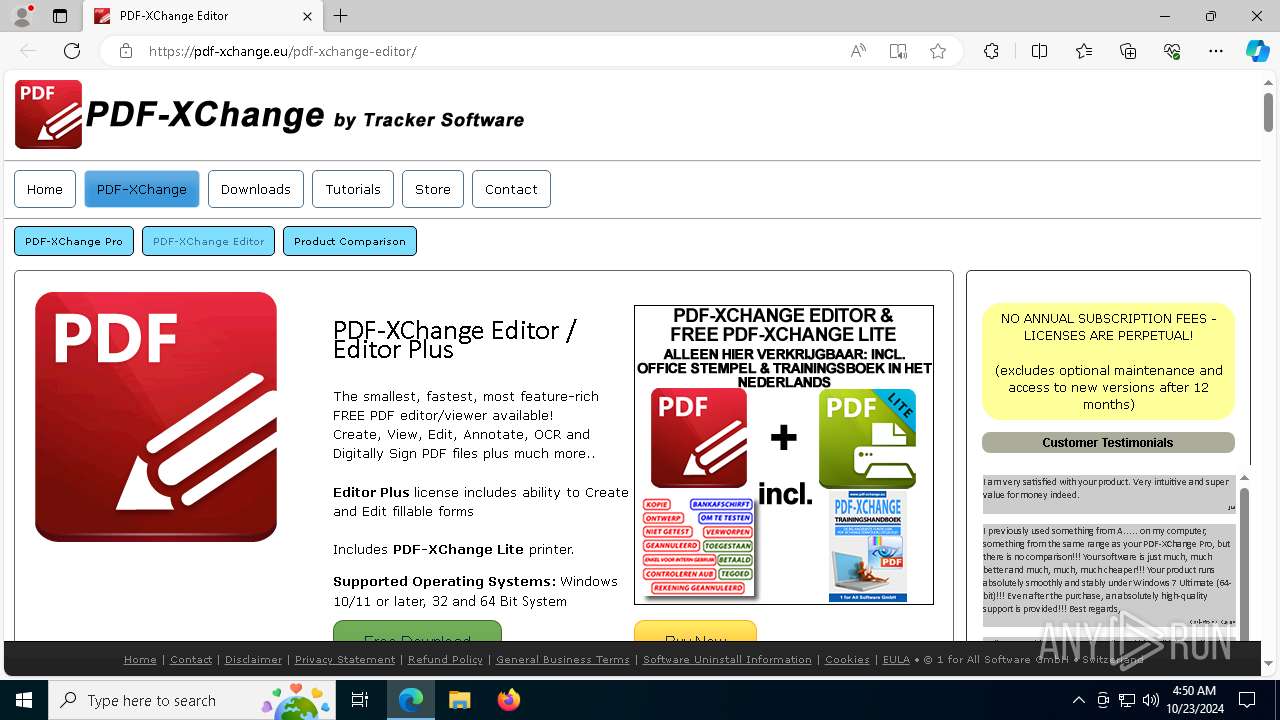Switch to PDF-XChange Pro sub-tab
Screen dimensions: 1280x720
[x=74, y=241]
